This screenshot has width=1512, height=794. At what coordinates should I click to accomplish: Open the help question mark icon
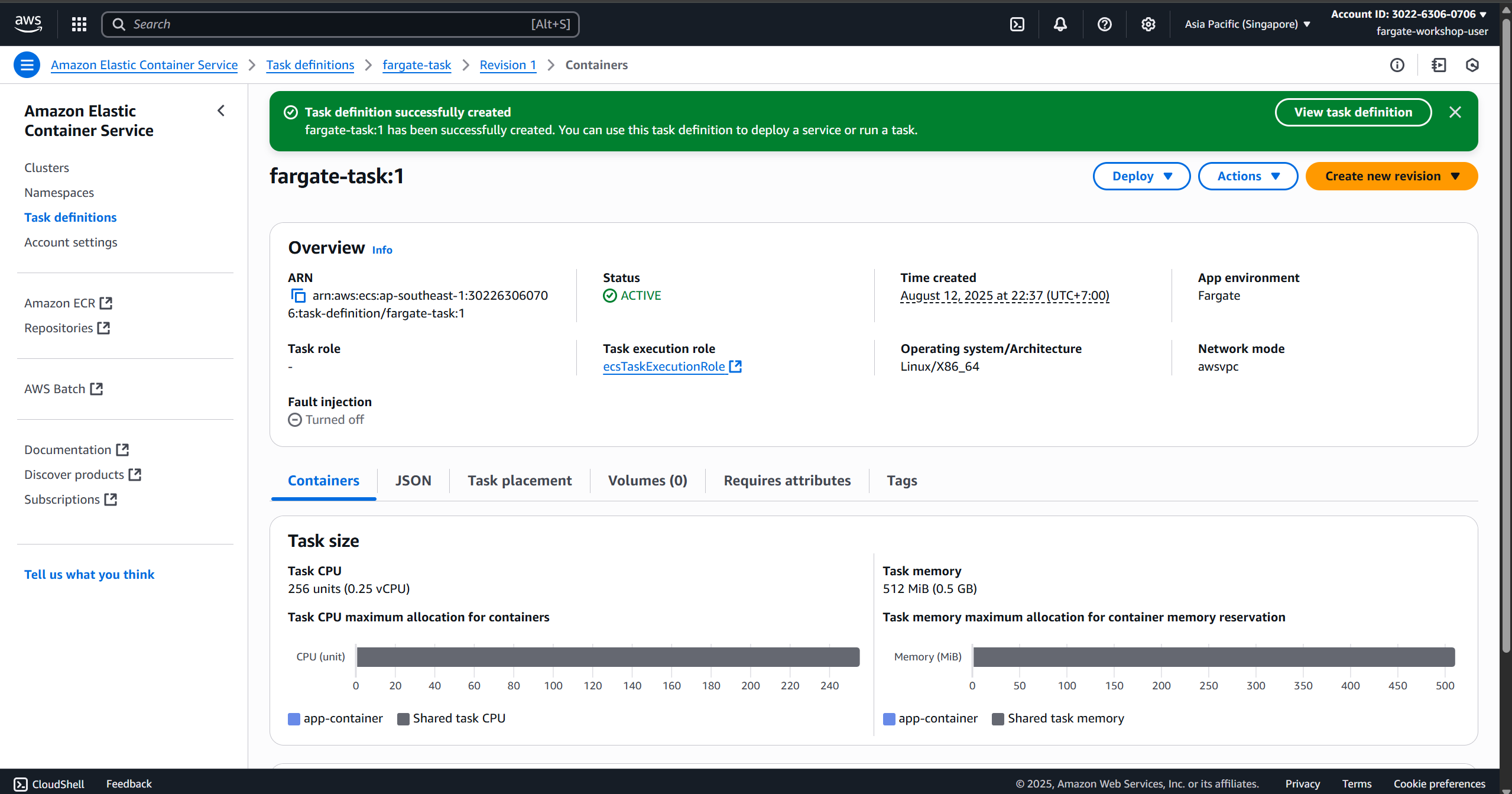[x=1104, y=24]
